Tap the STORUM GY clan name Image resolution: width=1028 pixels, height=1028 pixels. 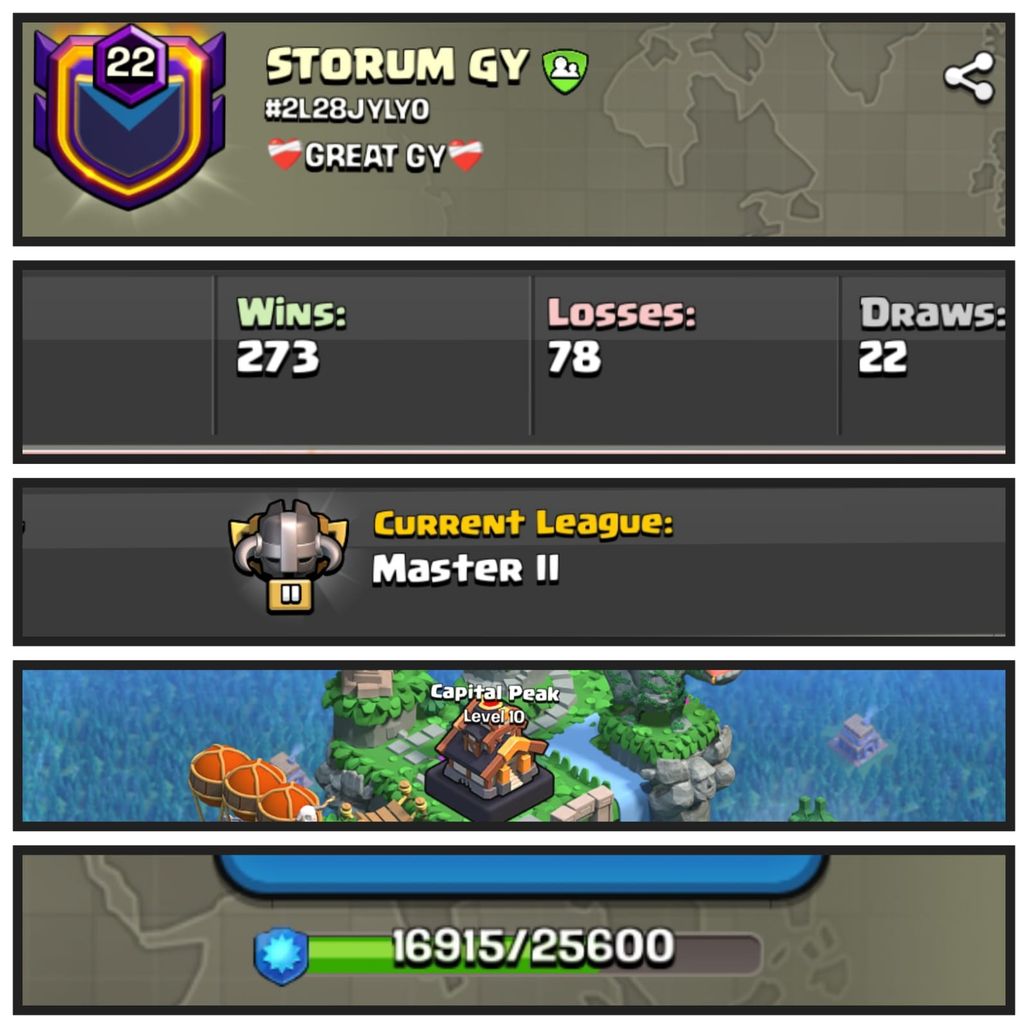point(397,65)
